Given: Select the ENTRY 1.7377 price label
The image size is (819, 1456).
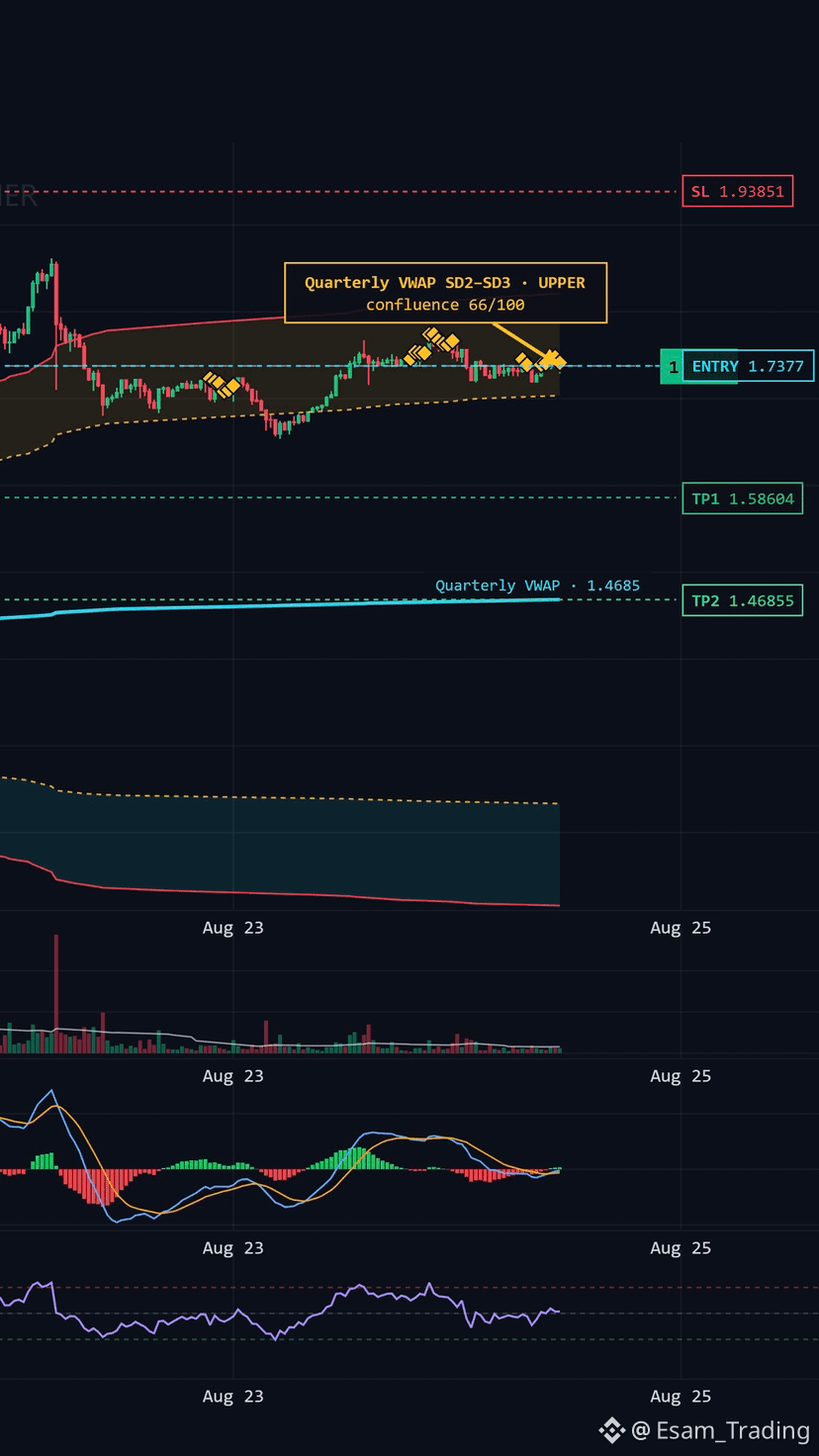Looking at the screenshot, I should click(x=748, y=366).
